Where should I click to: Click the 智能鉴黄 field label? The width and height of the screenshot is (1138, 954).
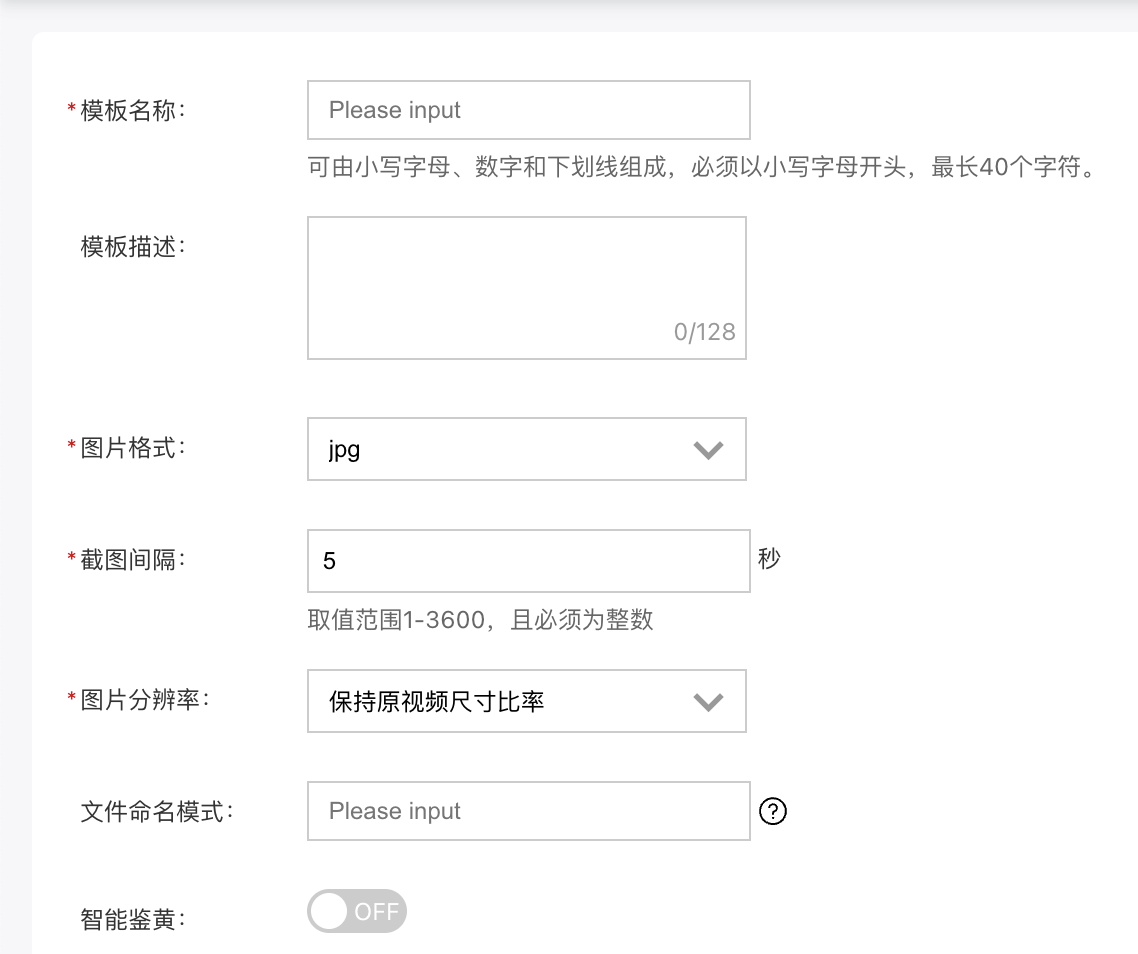click(x=133, y=920)
